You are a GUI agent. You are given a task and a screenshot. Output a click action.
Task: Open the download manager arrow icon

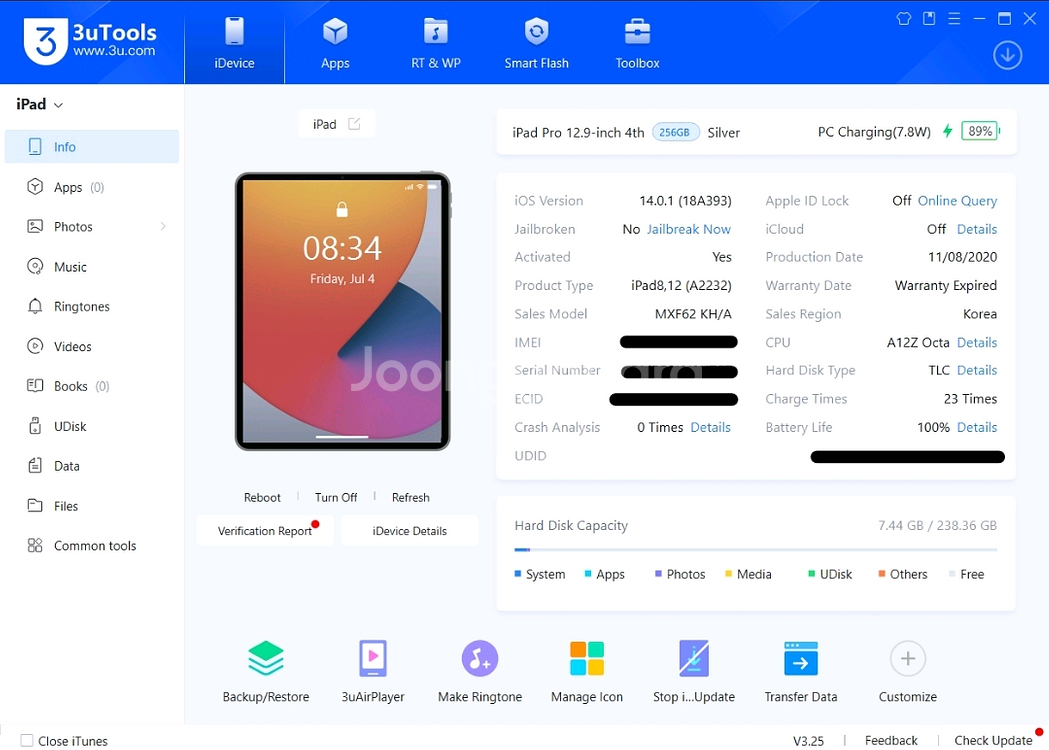[1007, 55]
